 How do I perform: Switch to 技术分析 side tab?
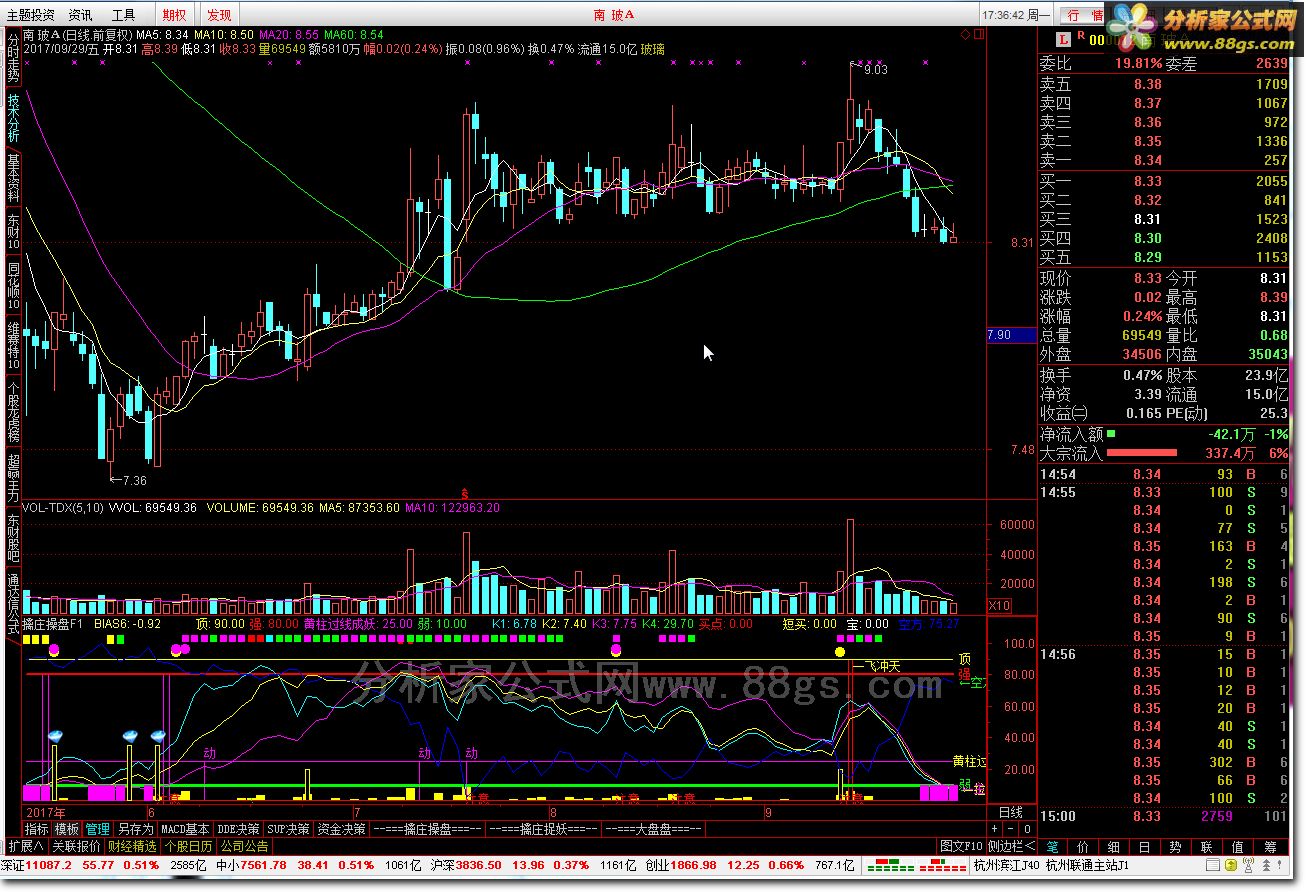[13, 118]
